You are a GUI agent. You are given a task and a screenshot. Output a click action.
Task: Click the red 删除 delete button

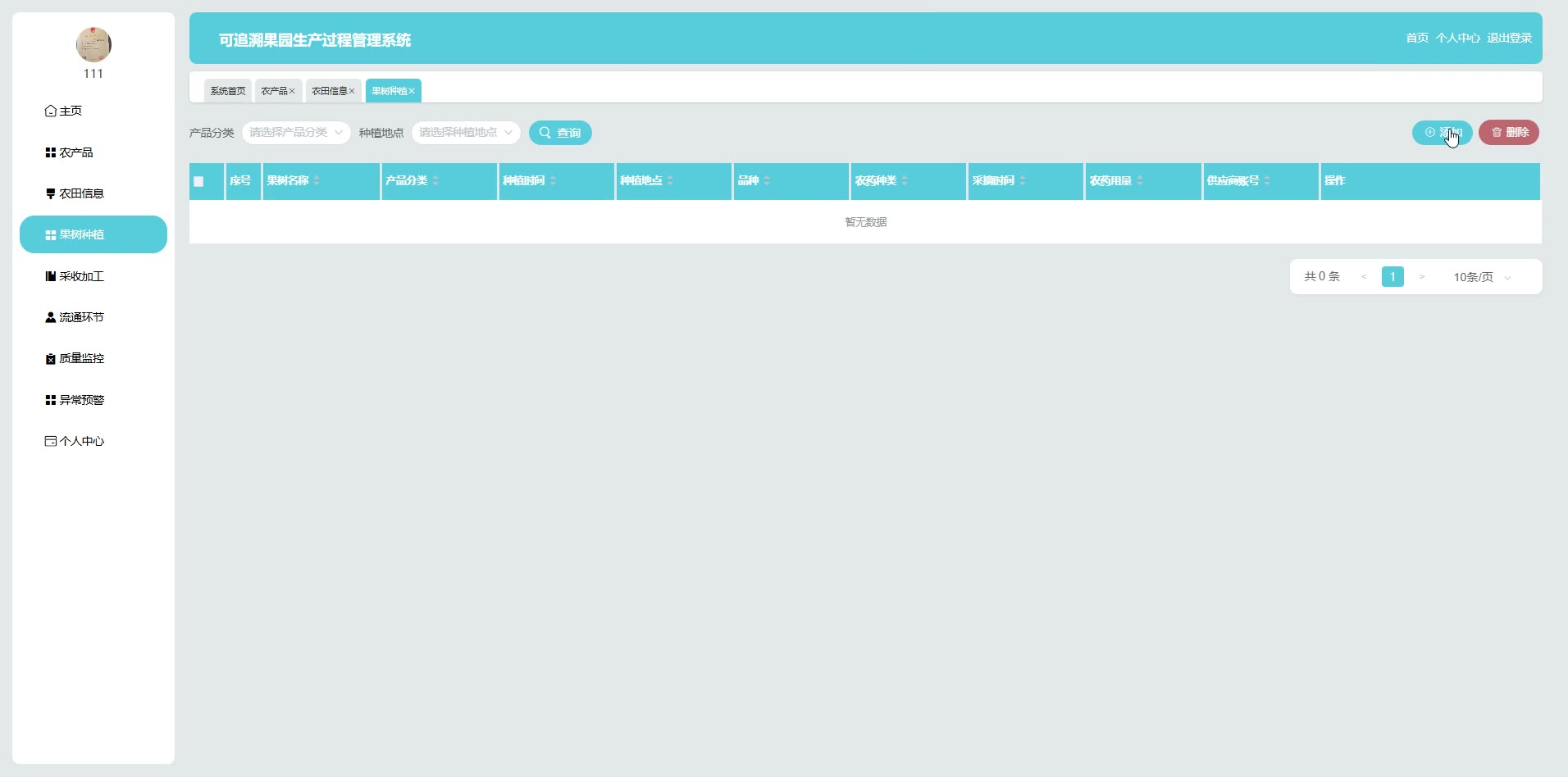(1509, 133)
